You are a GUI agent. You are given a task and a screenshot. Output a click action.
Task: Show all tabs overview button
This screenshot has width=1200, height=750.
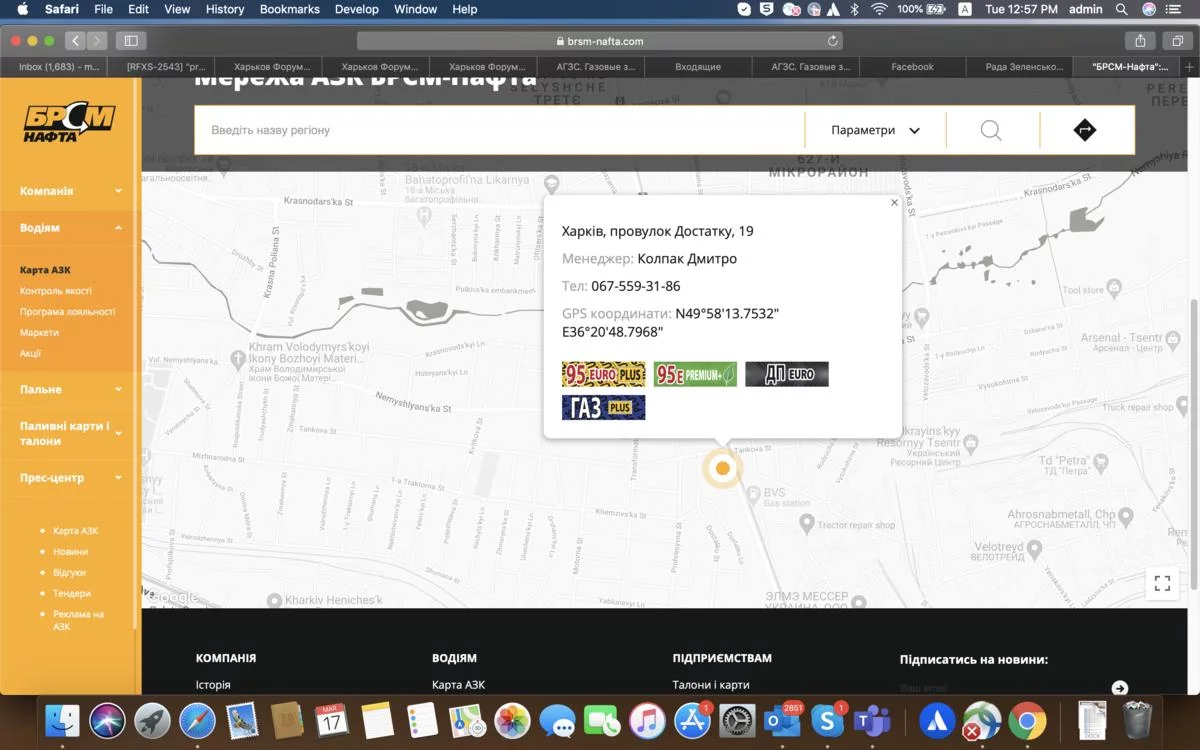1176,41
